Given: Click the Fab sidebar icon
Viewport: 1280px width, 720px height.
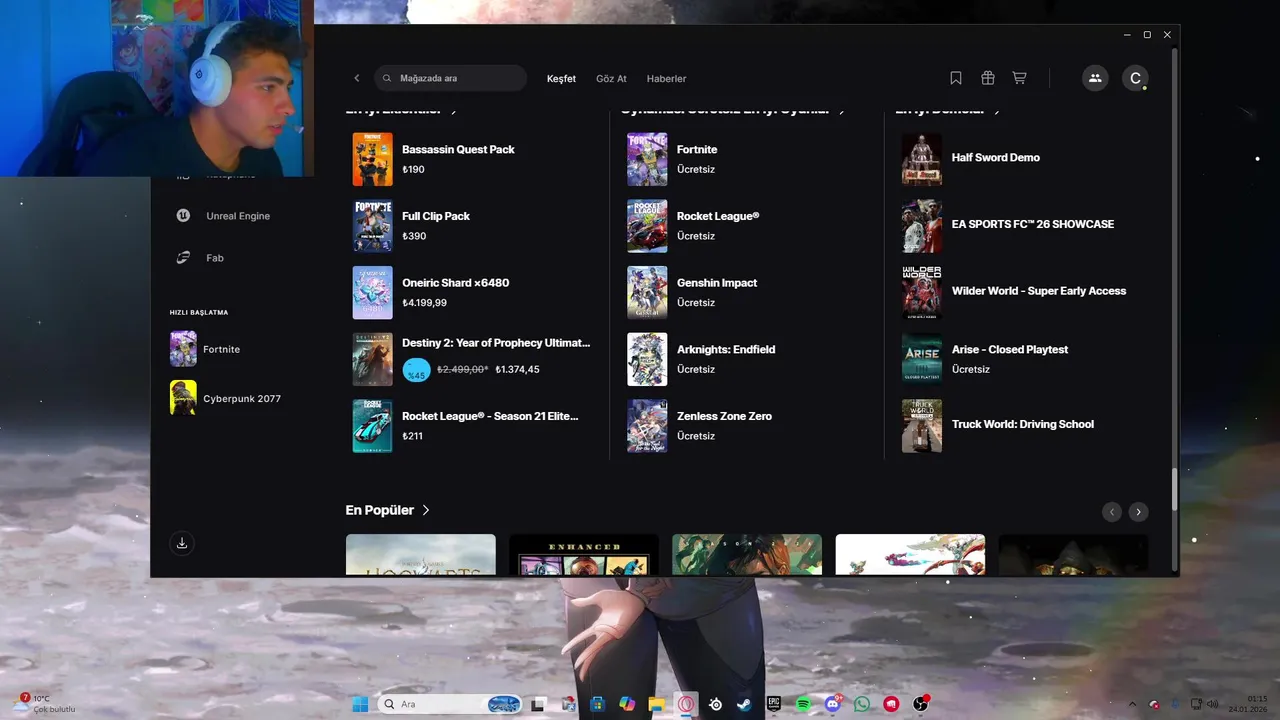Looking at the screenshot, I should pyautogui.click(x=184, y=257).
